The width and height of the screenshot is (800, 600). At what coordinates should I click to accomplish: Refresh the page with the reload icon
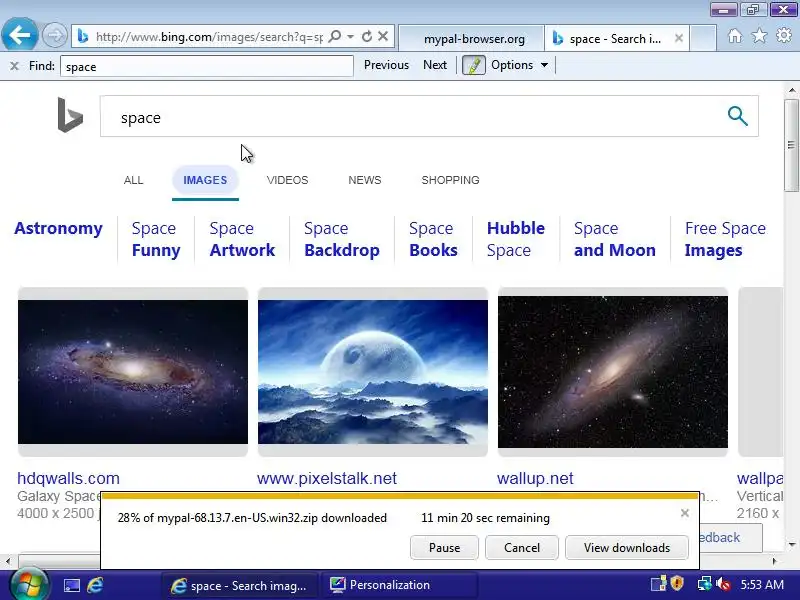[x=366, y=37]
